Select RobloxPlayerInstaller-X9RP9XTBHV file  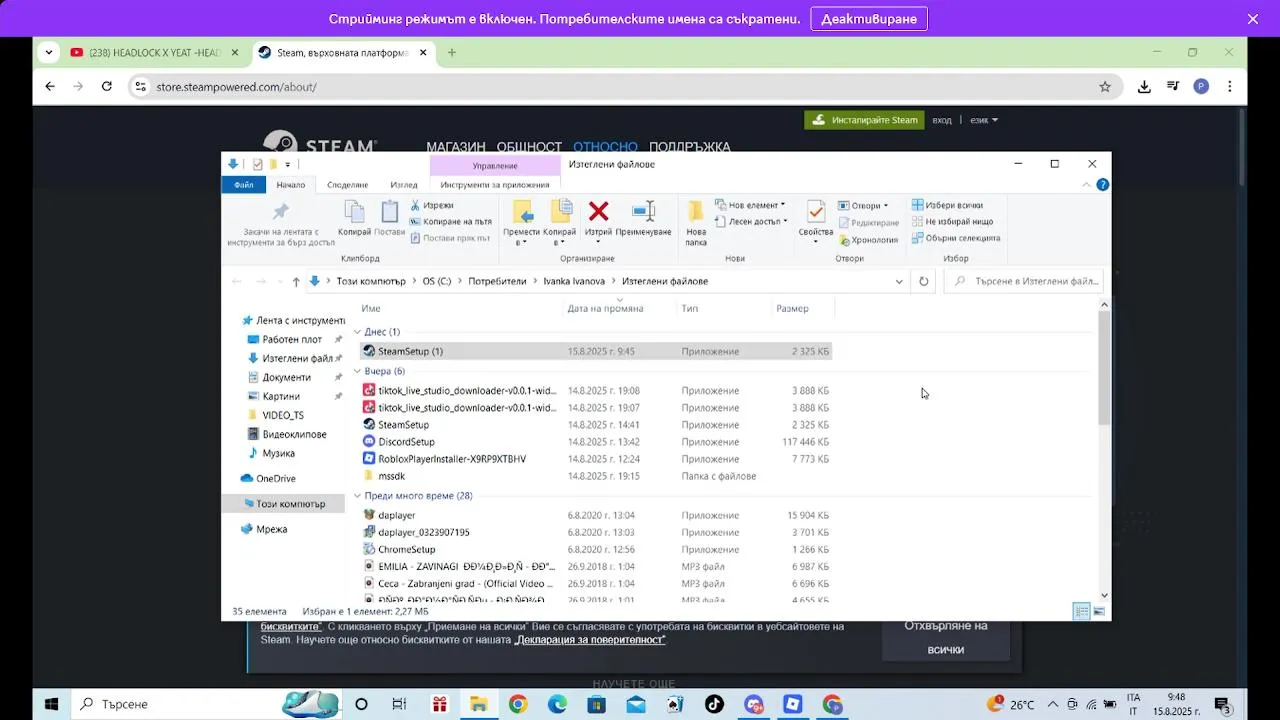(x=596, y=459)
